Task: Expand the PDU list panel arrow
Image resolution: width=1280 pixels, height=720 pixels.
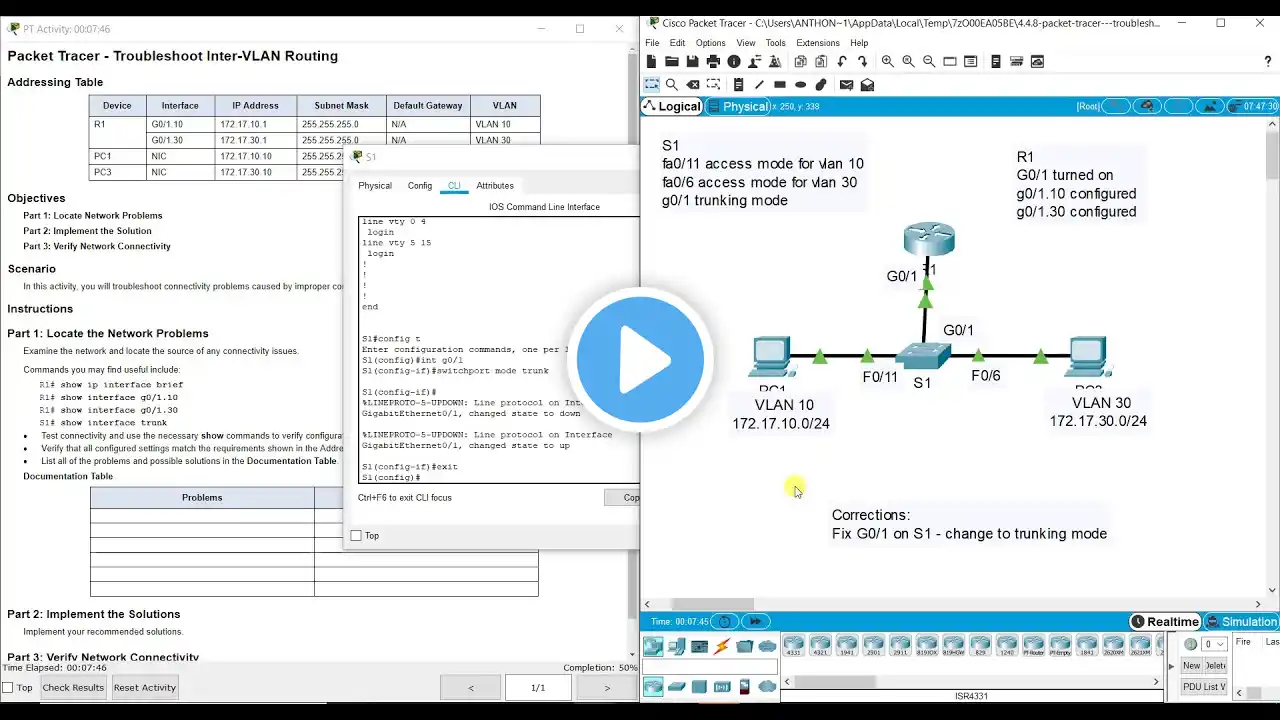Action: (x=1172, y=665)
